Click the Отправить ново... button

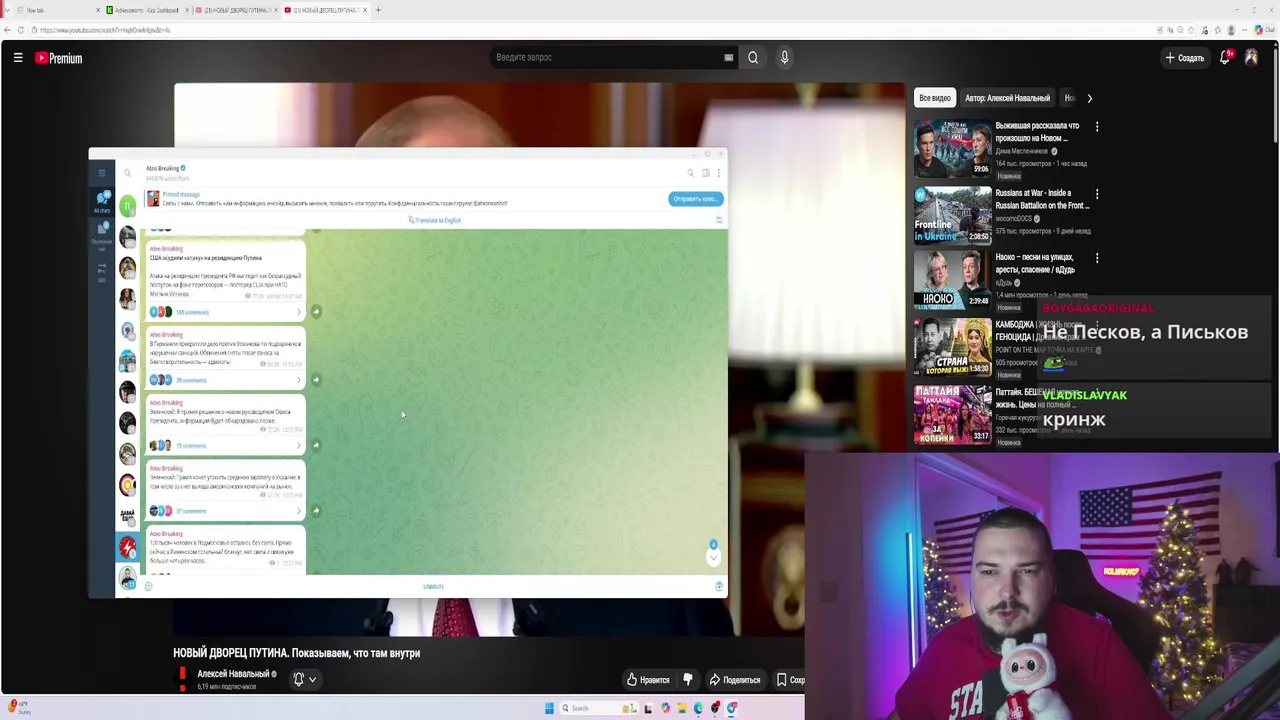pyautogui.click(x=695, y=199)
